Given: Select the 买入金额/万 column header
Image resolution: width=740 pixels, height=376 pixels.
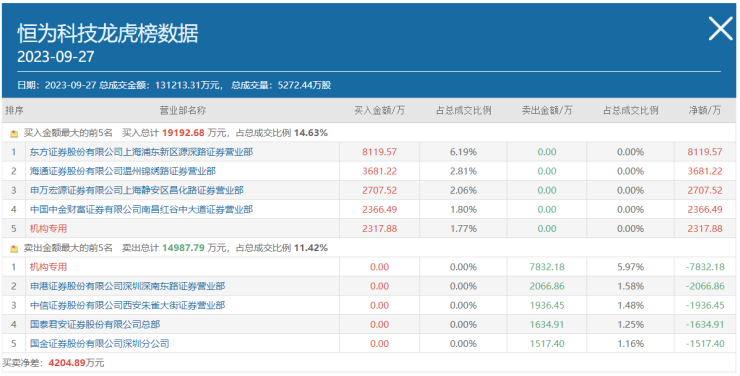Looking at the screenshot, I should [379, 110].
